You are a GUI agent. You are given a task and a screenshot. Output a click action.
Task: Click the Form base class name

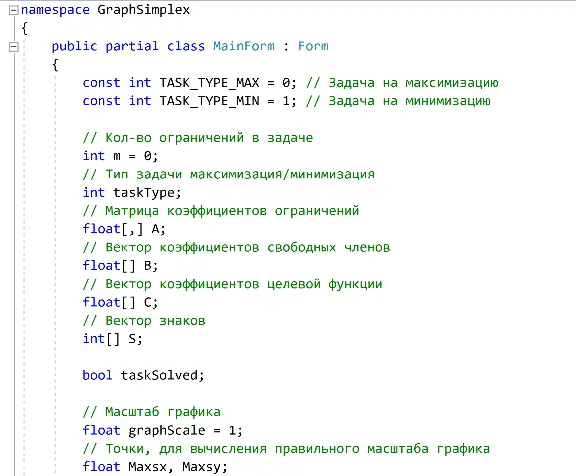tap(313, 46)
